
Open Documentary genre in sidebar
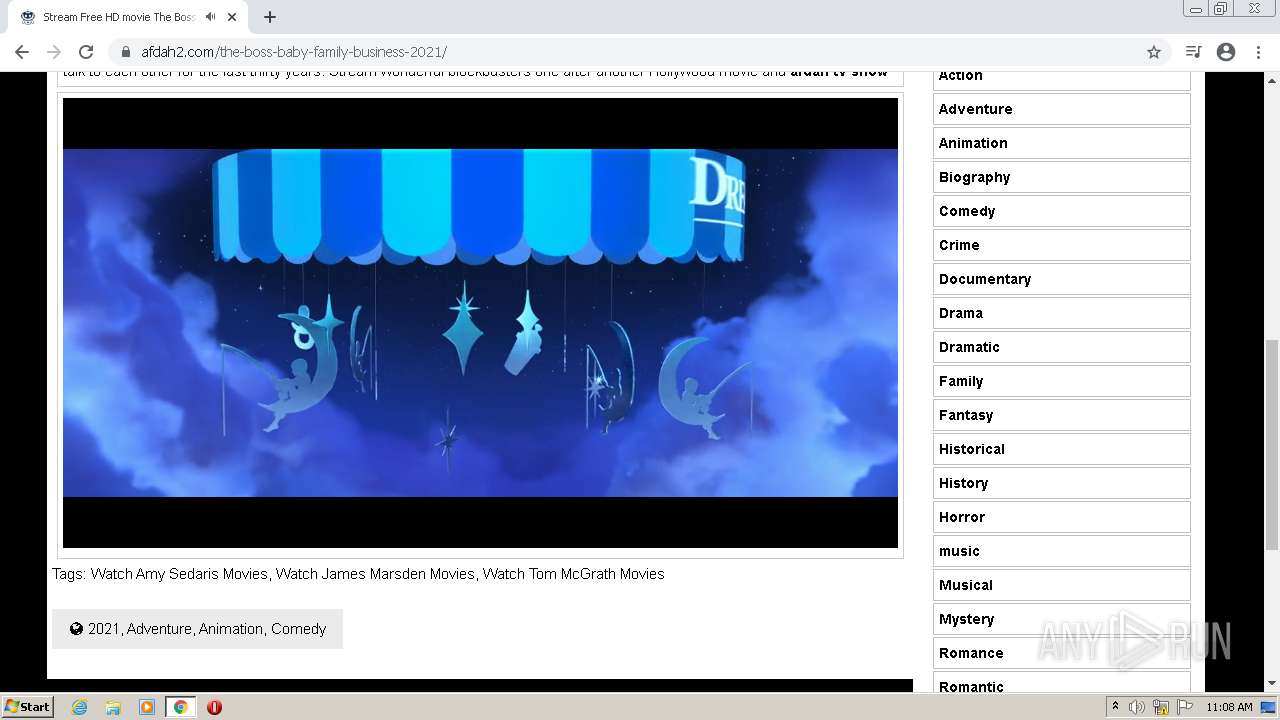[1061, 279]
